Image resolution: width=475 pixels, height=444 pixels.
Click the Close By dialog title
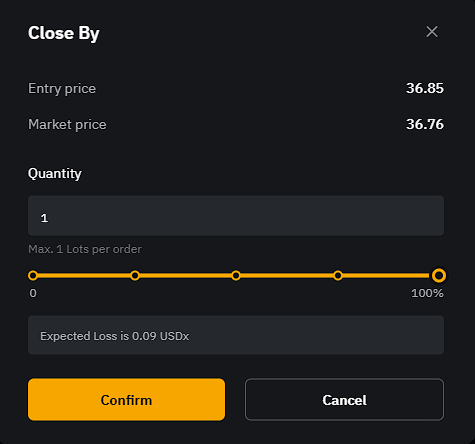64,33
